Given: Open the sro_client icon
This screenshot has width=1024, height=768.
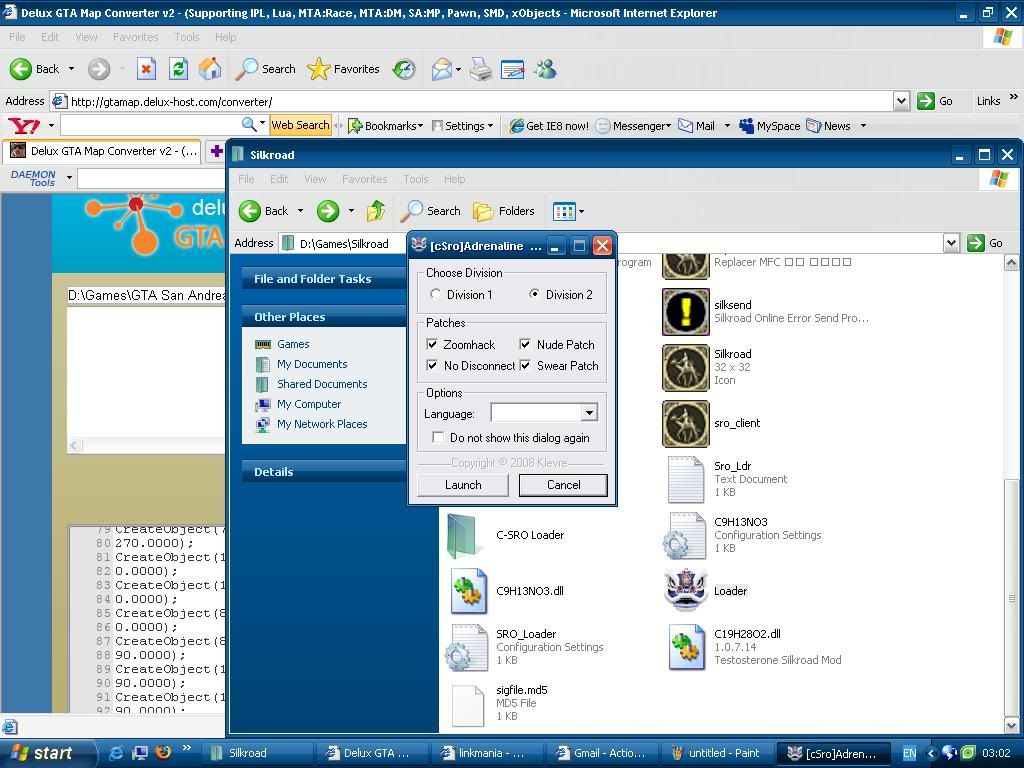Looking at the screenshot, I should pos(686,423).
